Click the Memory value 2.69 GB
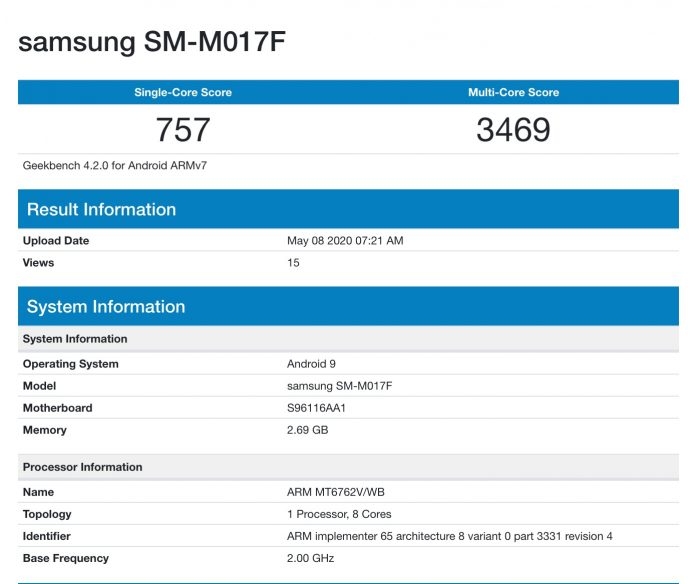Screen dimensions: 696x584 click(x=308, y=430)
